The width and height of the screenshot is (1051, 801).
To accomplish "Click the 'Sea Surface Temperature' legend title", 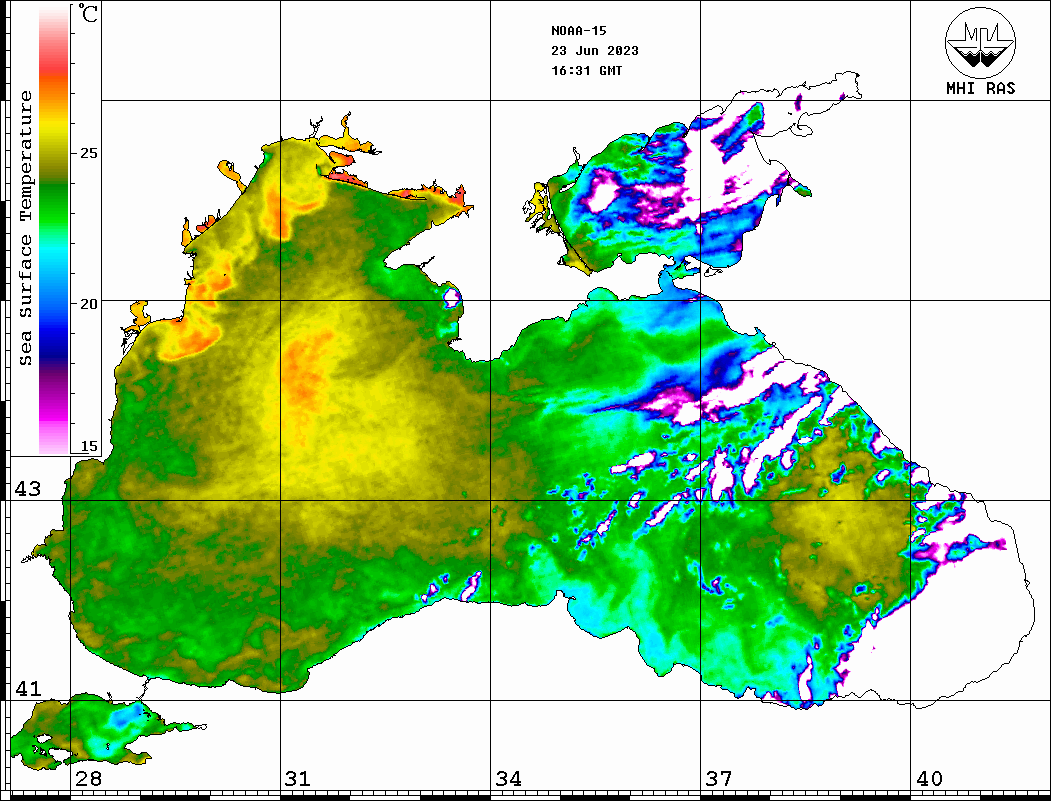I will tap(25, 228).
